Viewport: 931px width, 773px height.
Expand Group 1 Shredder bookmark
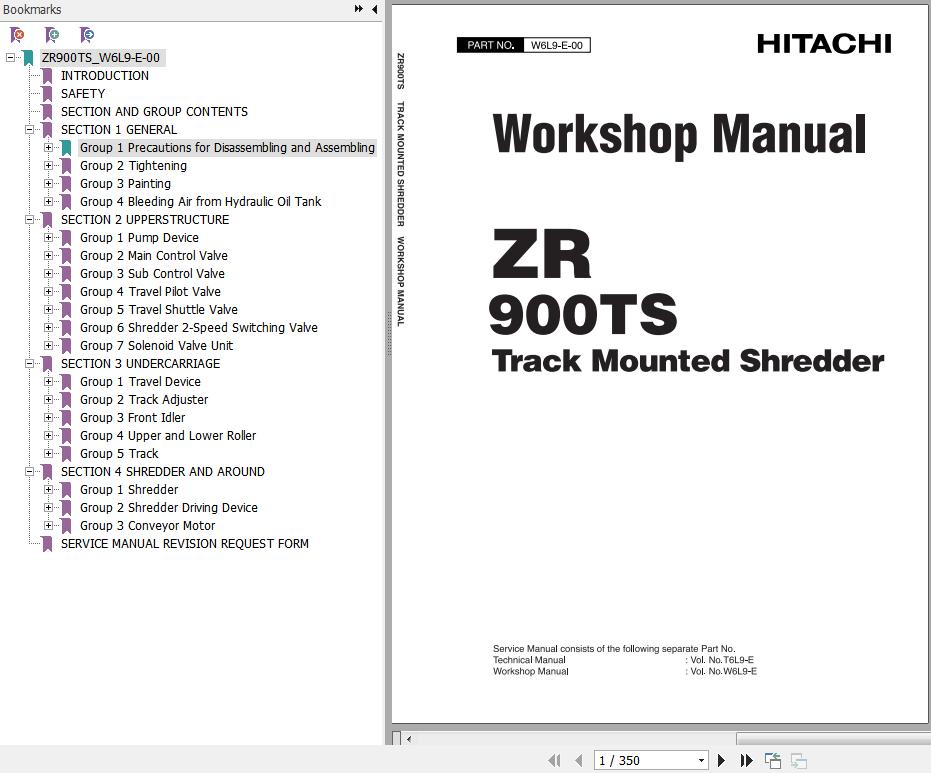[48, 490]
